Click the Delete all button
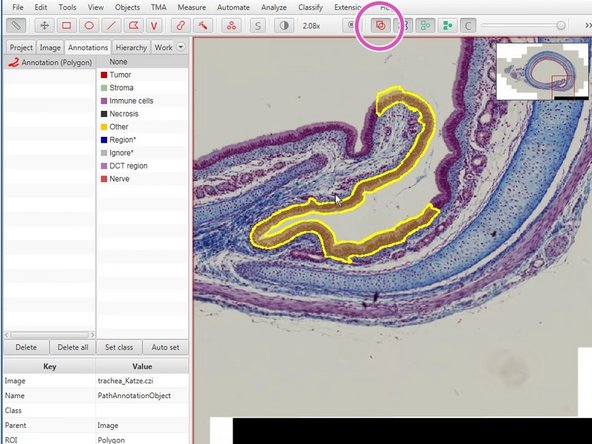 73,347
